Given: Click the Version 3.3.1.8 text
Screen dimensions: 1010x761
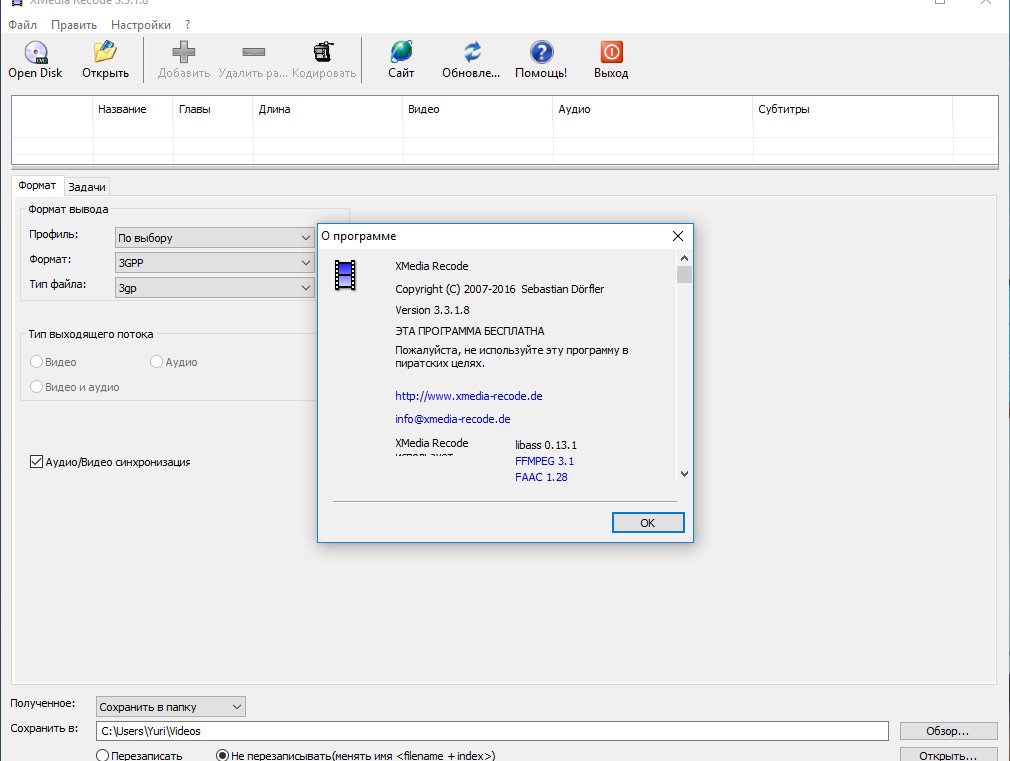Looking at the screenshot, I should tap(432, 310).
